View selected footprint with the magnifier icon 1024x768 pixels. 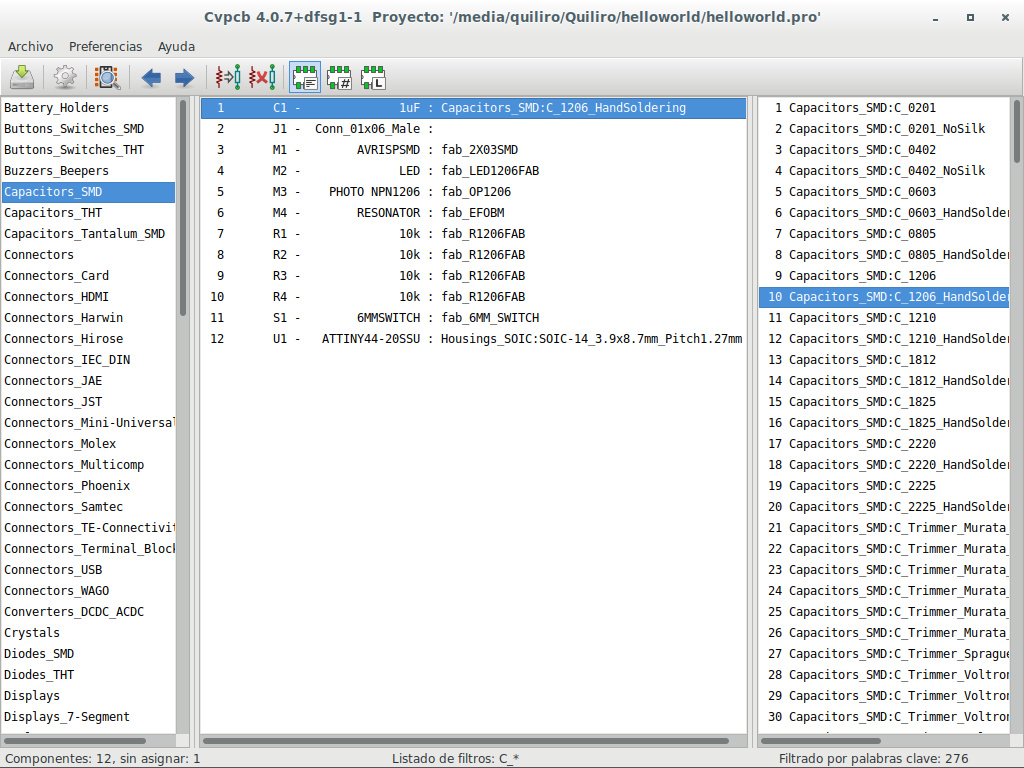point(107,78)
